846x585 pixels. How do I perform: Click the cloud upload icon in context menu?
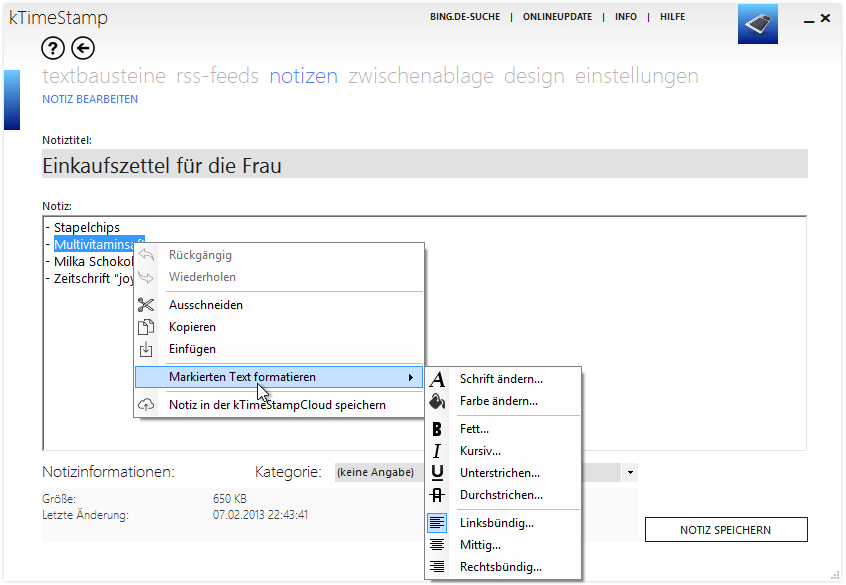coord(146,405)
